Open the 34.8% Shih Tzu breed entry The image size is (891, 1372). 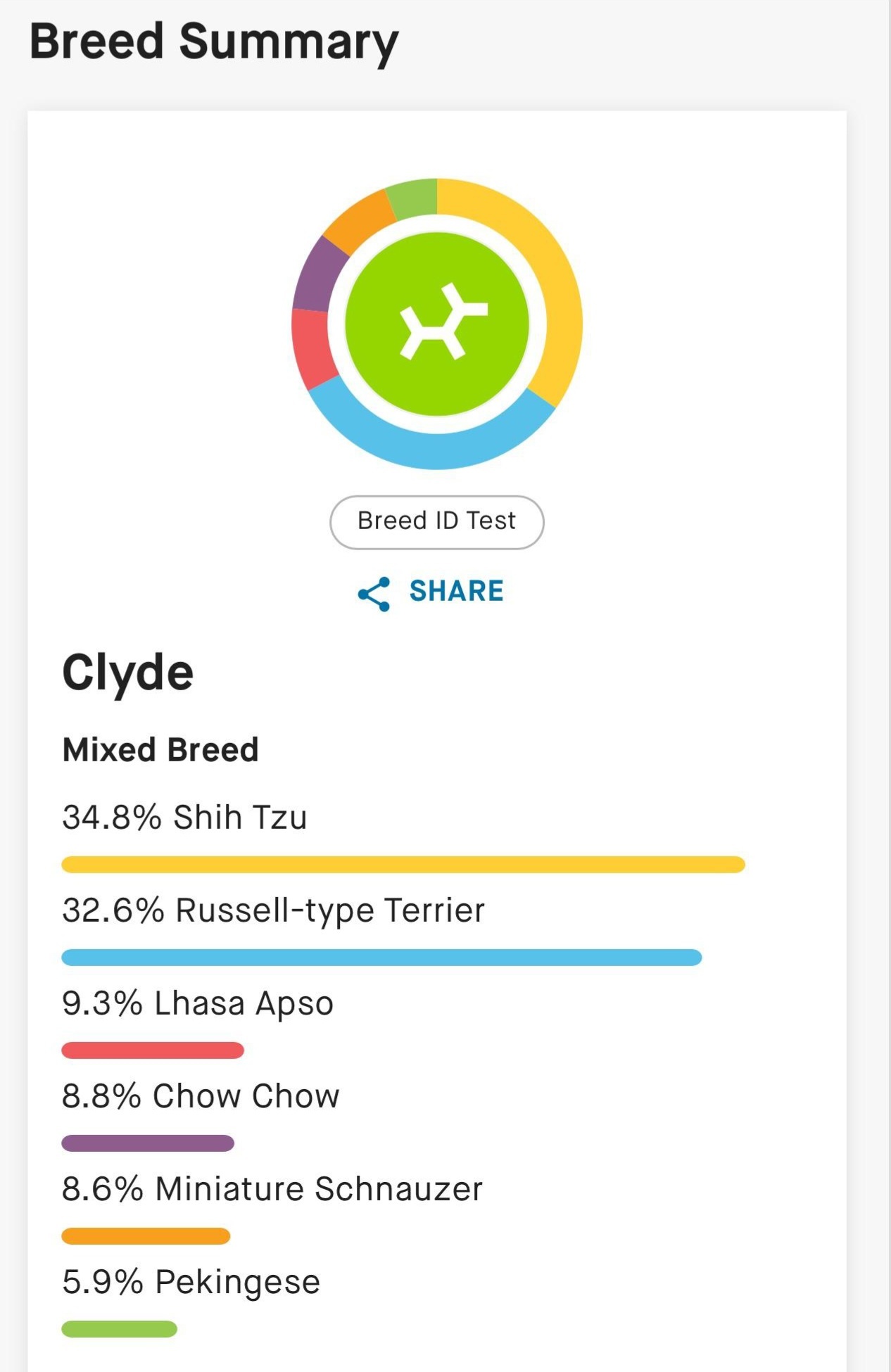pos(184,818)
